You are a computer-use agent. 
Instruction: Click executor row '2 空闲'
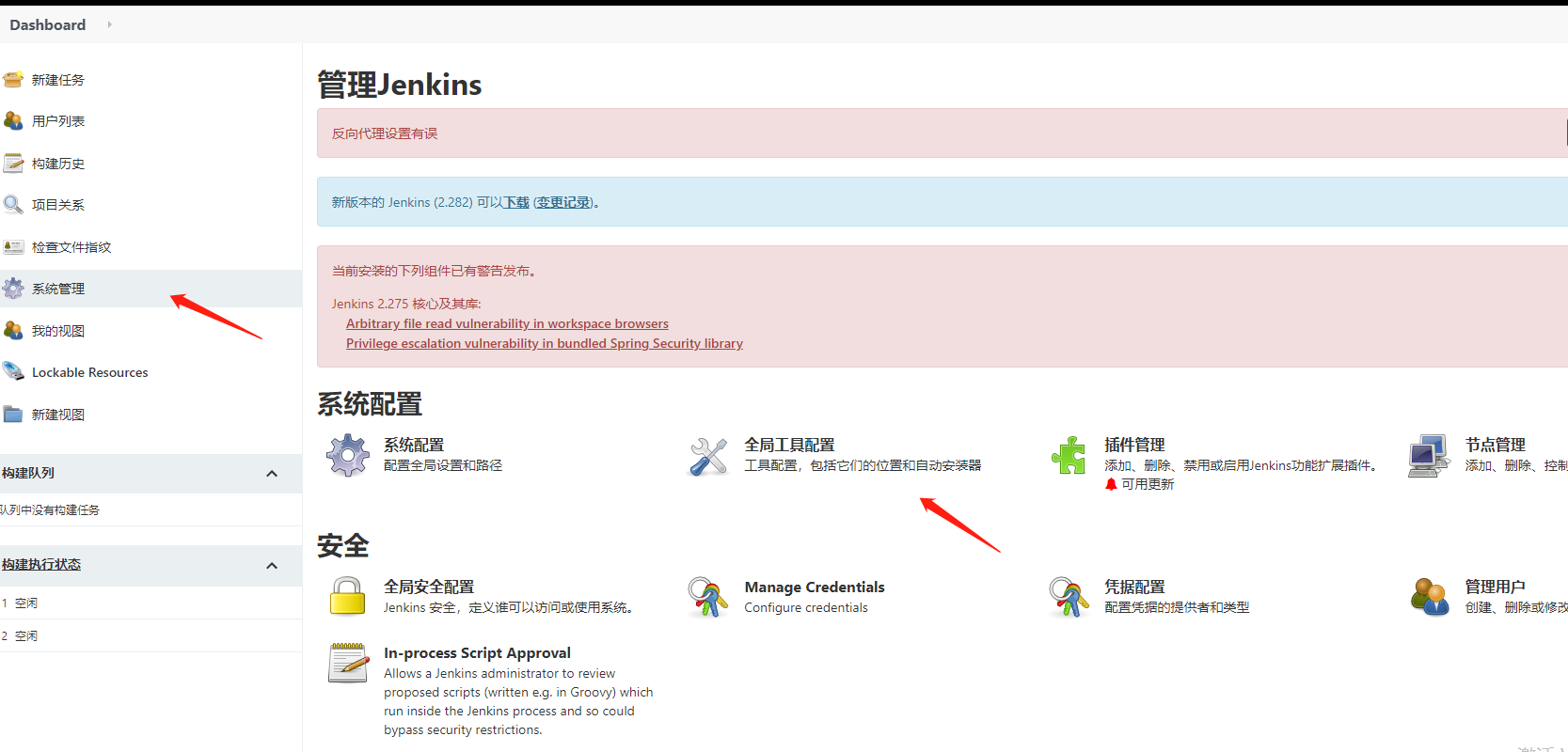(x=150, y=635)
